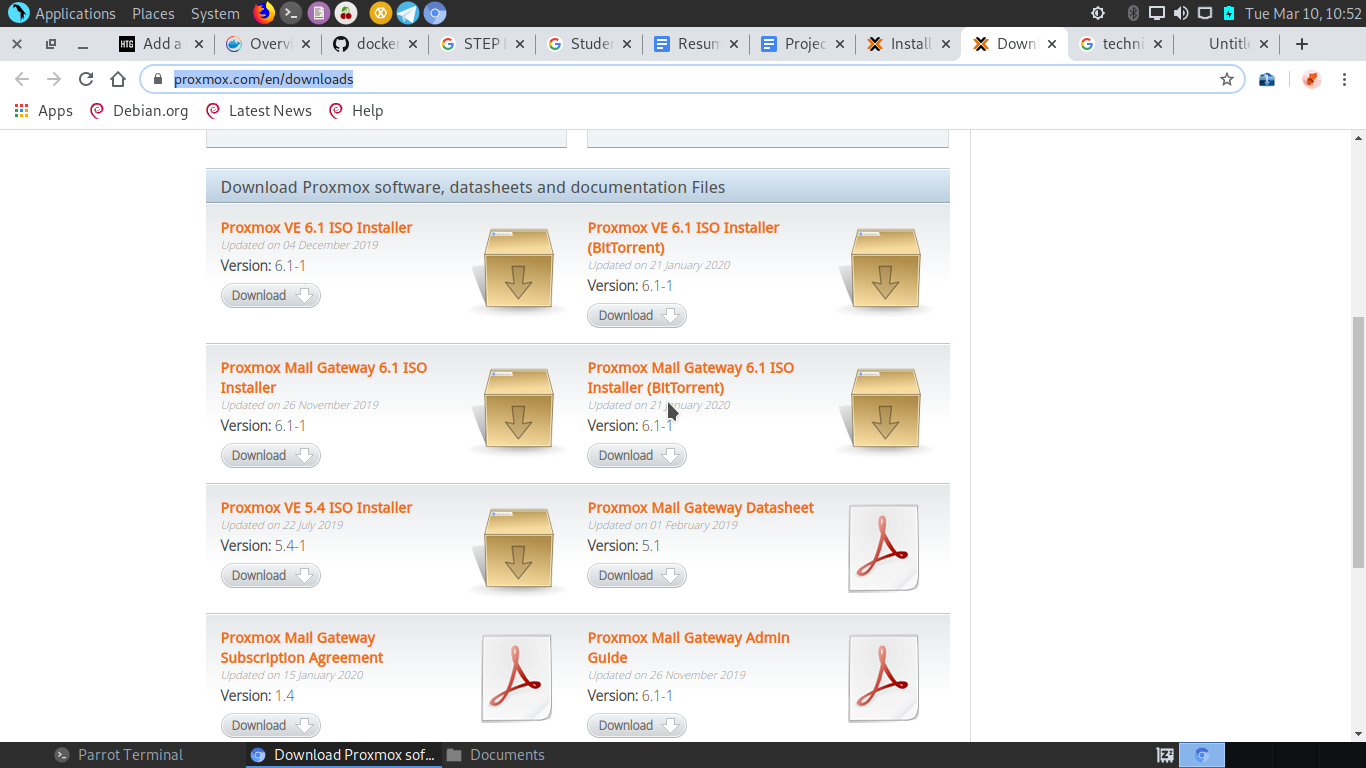Open the Debian.org bookmark
The image size is (1366, 768).
pyautogui.click(x=139, y=111)
